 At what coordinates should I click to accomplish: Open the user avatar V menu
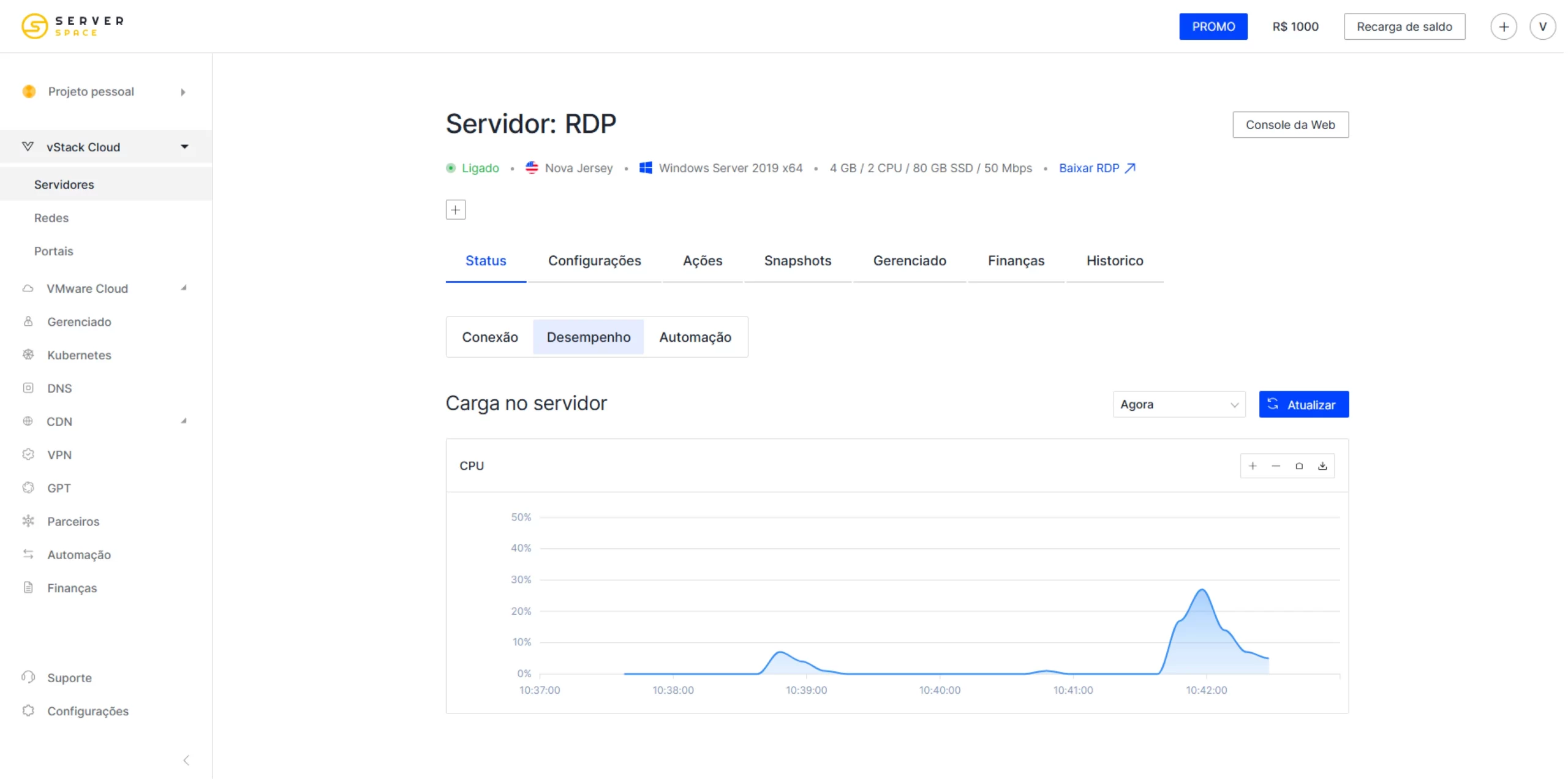pos(1542,27)
